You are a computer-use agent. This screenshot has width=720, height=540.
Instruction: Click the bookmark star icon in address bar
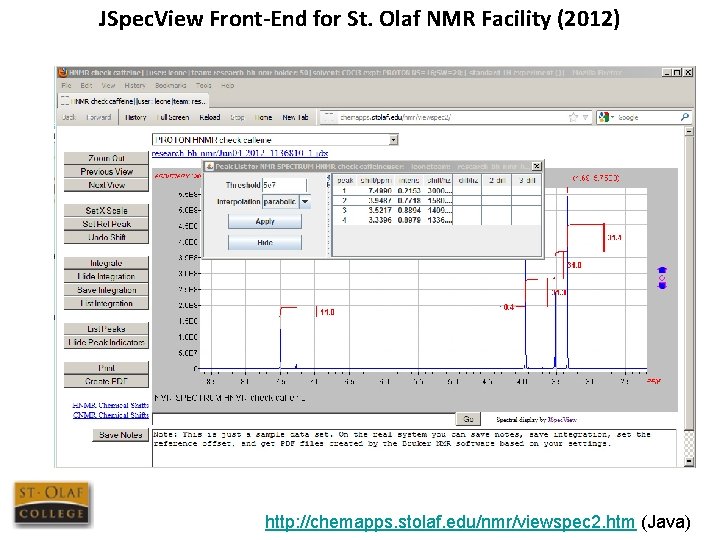pyautogui.click(x=573, y=118)
